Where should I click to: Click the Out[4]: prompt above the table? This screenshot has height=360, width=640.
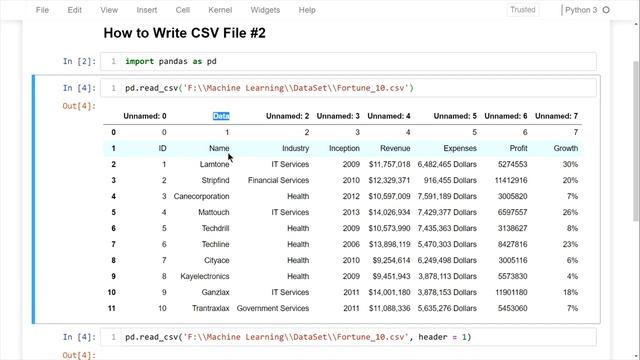click(79, 106)
